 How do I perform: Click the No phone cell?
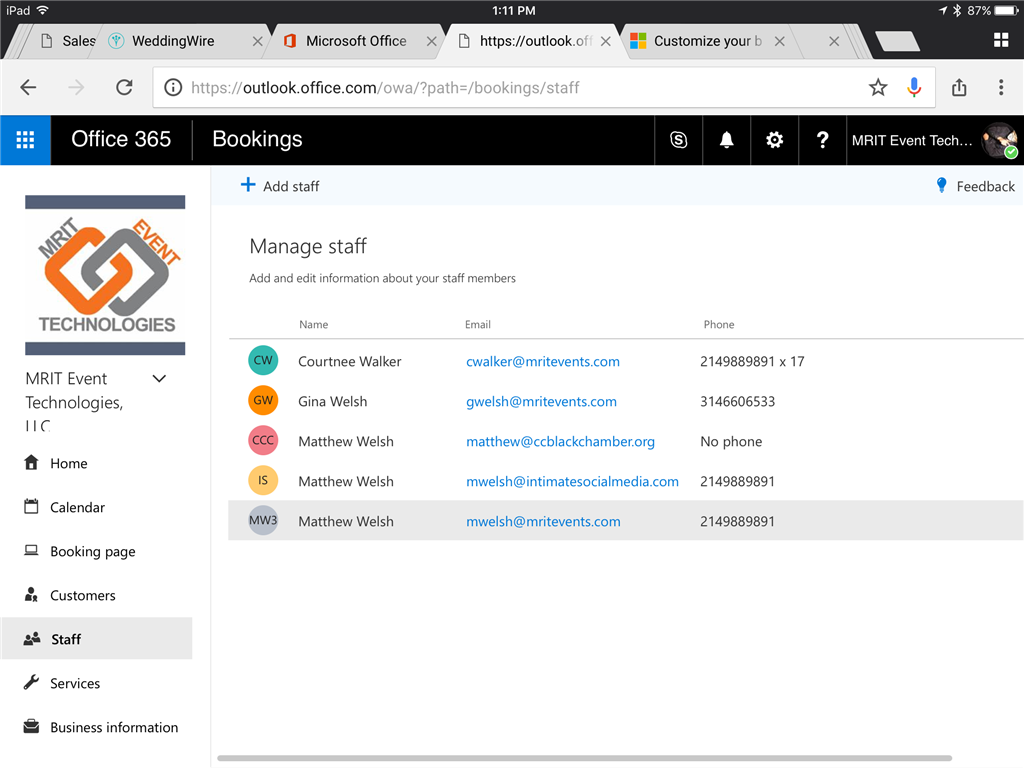click(x=731, y=441)
